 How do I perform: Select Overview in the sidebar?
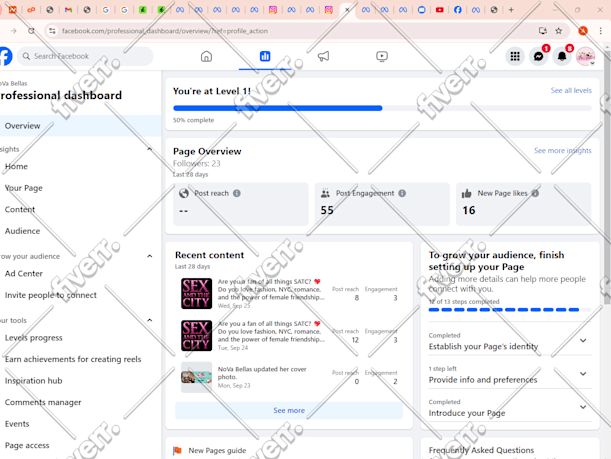click(80, 126)
